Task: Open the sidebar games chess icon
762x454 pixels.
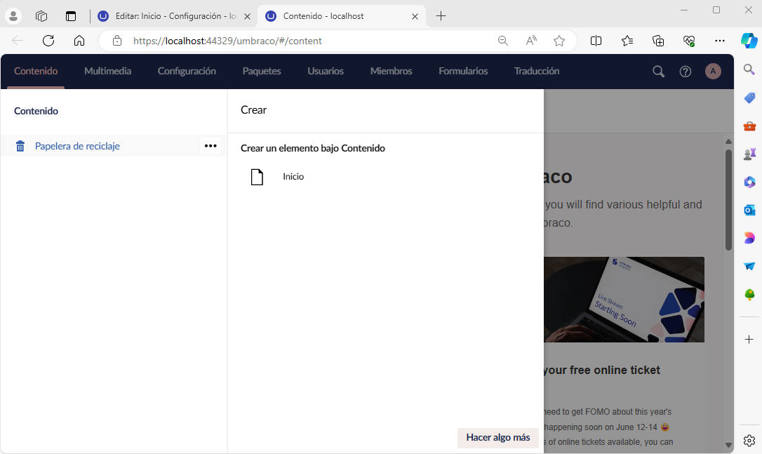Action: [749, 154]
